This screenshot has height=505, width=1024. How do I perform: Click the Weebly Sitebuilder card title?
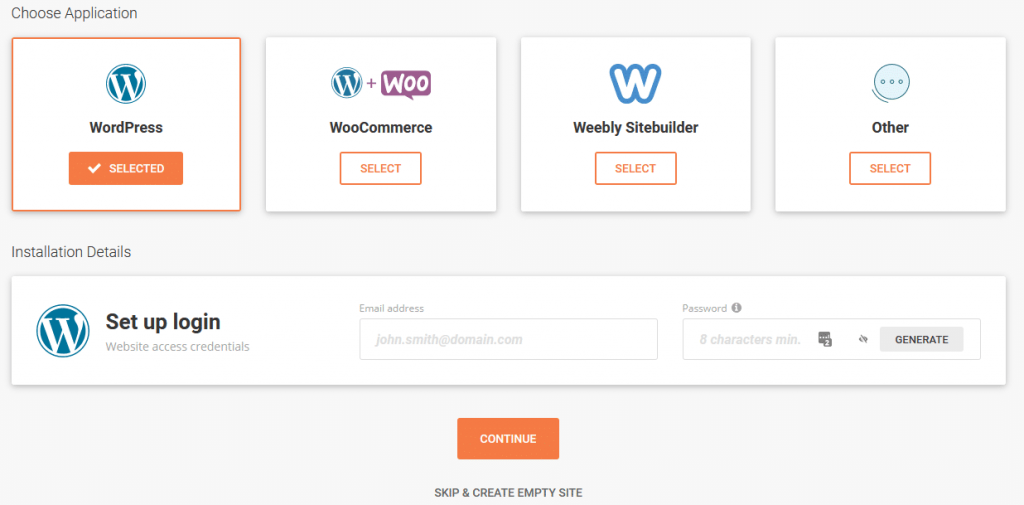(x=635, y=127)
